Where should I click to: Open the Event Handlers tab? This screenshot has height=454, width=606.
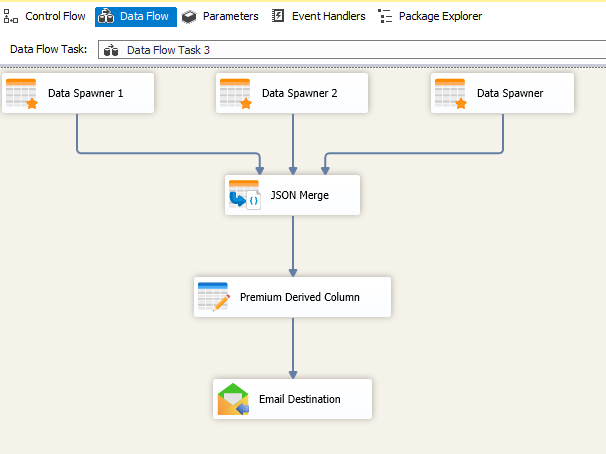[x=318, y=16]
